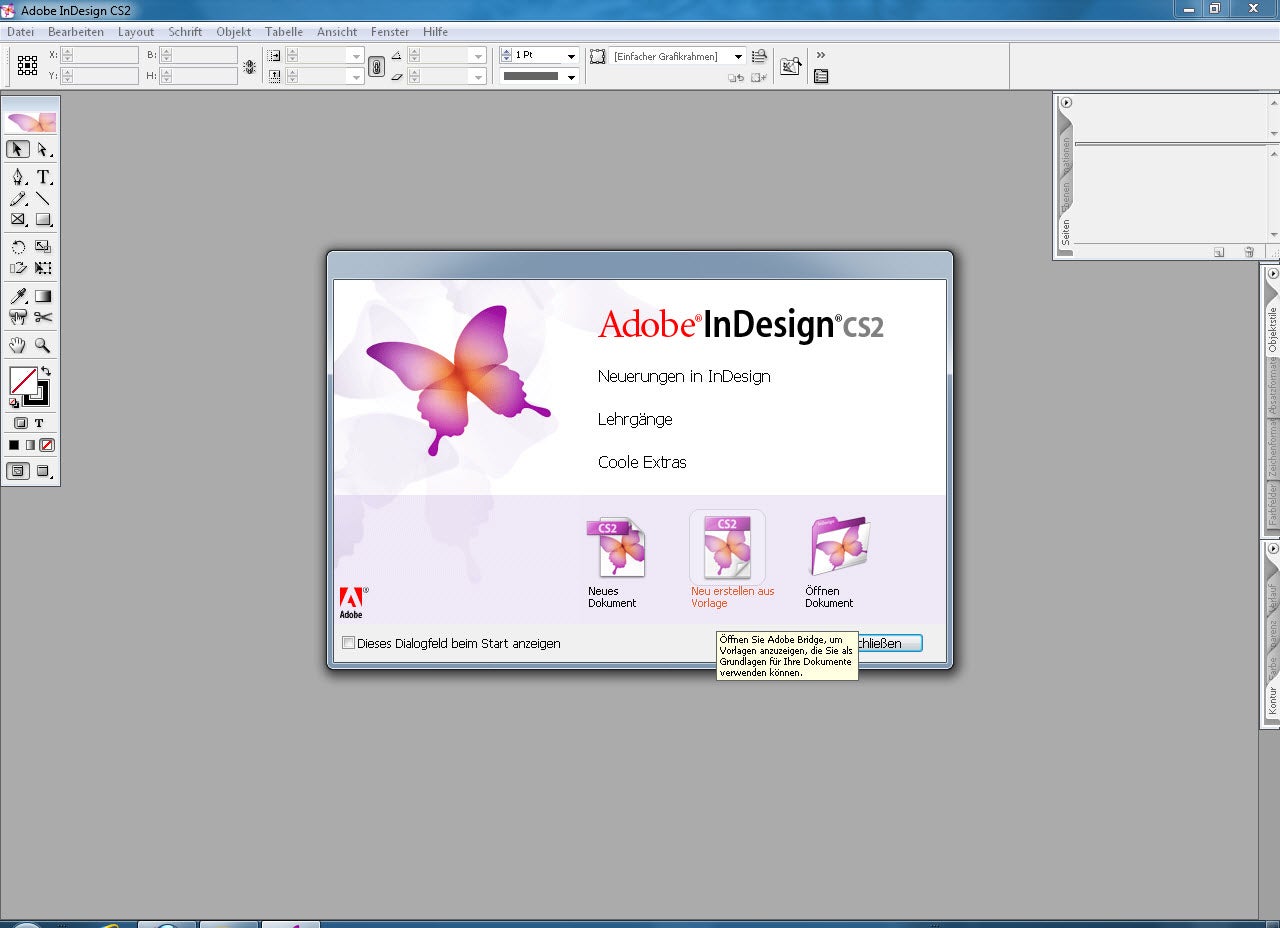Open the stroke weight 1 Pt dropdown
The width and height of the screenshot is (1280, 928).
[x=571, y=56]
